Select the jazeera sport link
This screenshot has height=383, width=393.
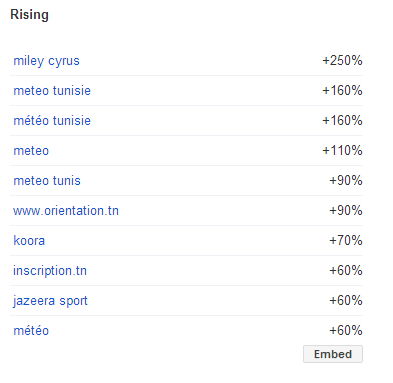point(50,301)
